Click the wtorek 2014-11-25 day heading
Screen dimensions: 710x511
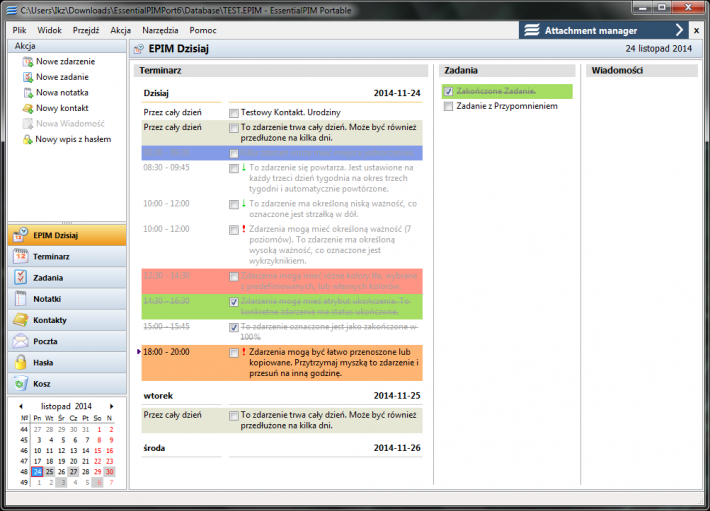(x=282, y=396)
